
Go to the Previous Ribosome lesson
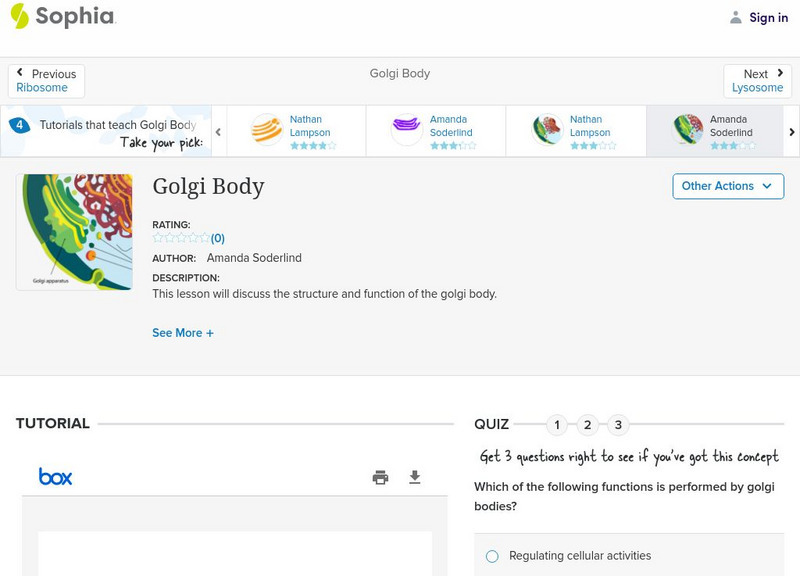(x=46, y=80)
